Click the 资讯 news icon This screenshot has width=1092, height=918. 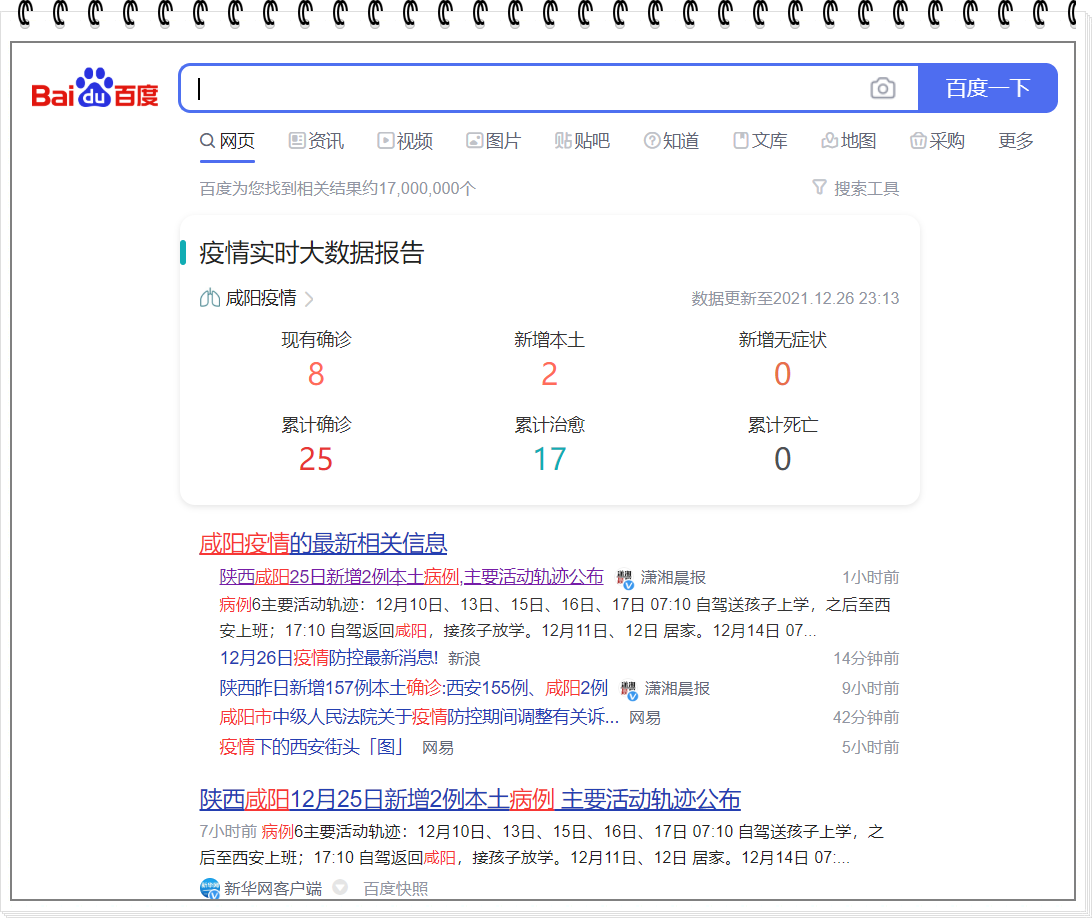tap(297, 141)
